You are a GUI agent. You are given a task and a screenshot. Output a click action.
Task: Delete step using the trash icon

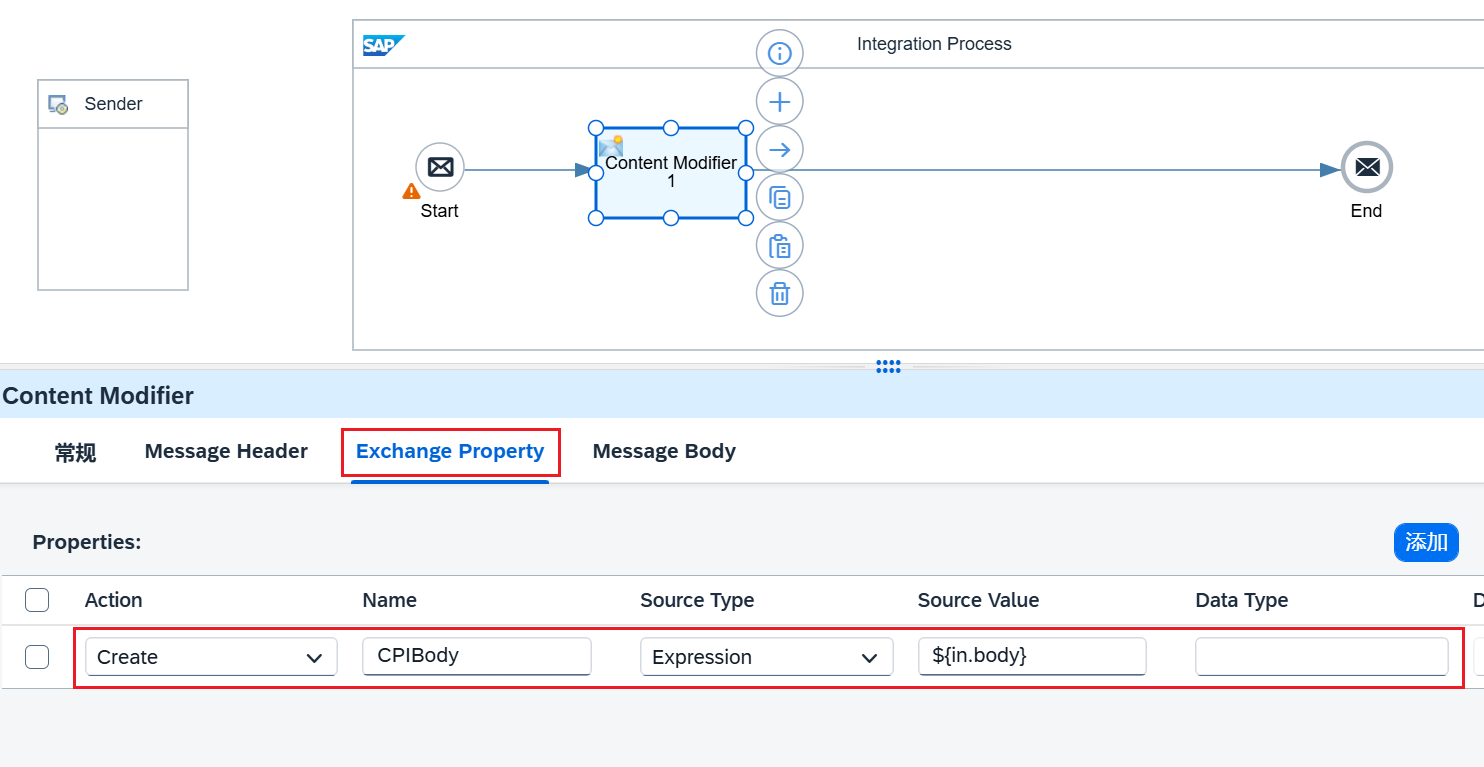tap(779, 294)
